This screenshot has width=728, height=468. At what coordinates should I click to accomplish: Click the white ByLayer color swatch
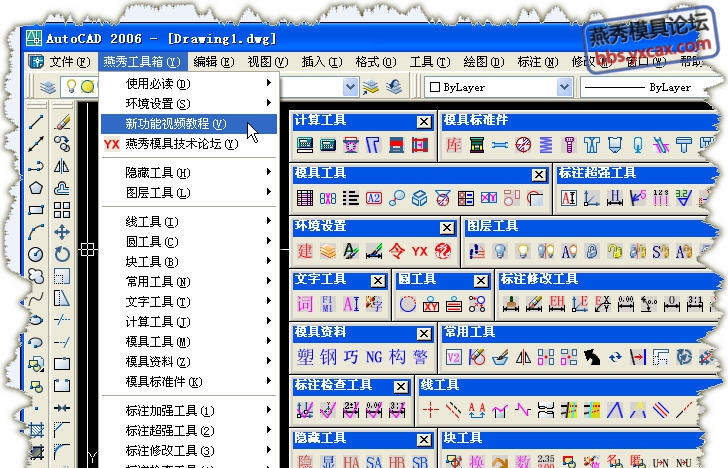(x=435, y=87)
